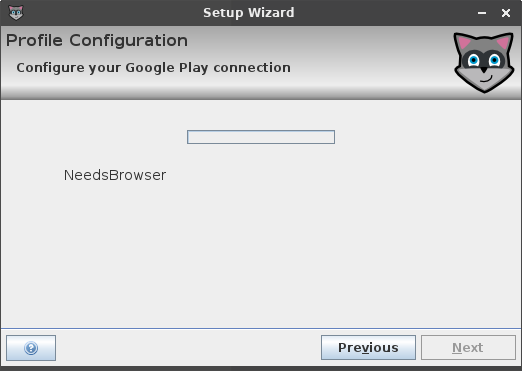Click the Profile Configuration heading

[97, 41]
